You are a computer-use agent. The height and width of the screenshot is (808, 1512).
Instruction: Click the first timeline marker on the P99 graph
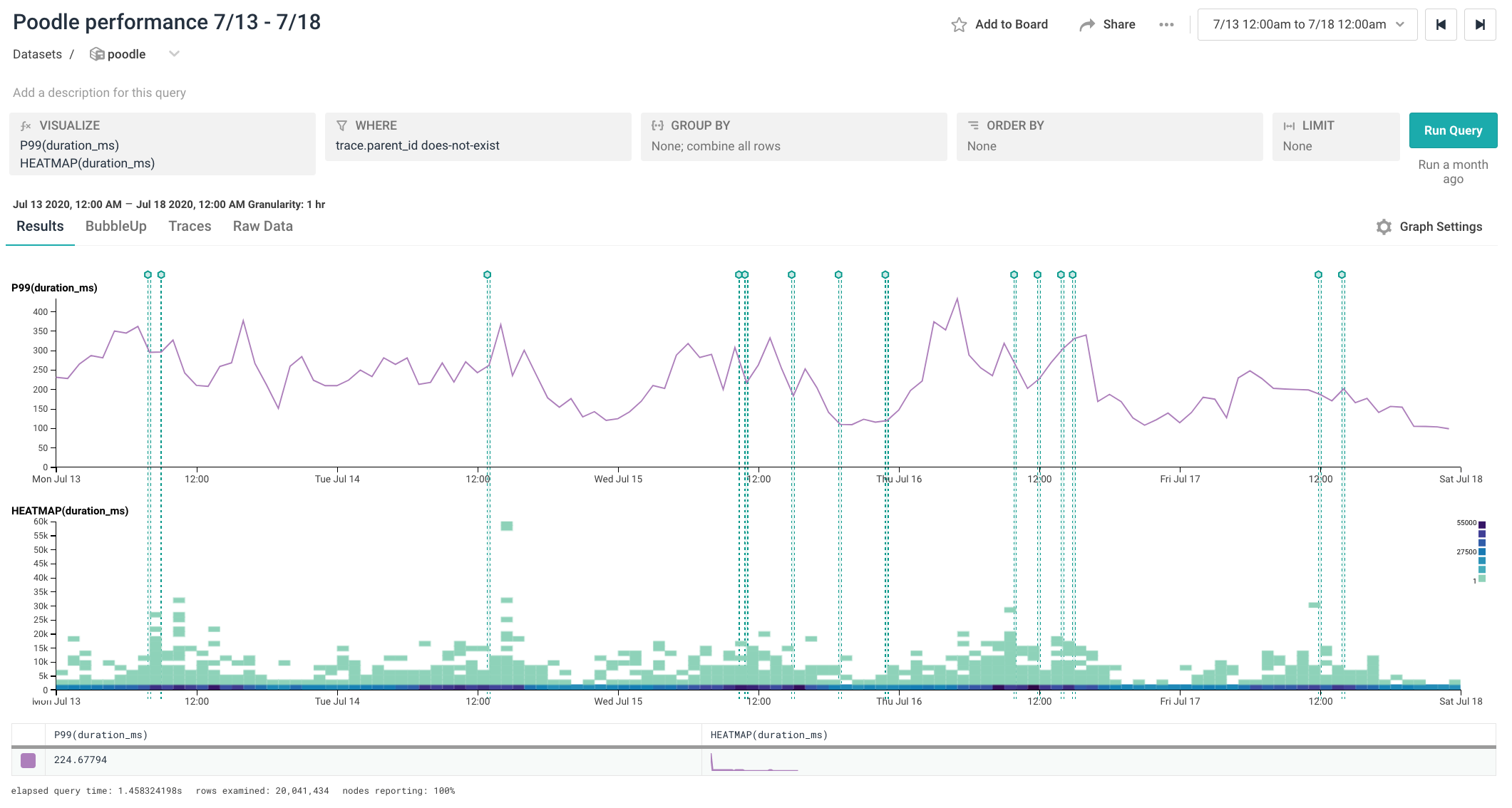click(x=148, y=274)
